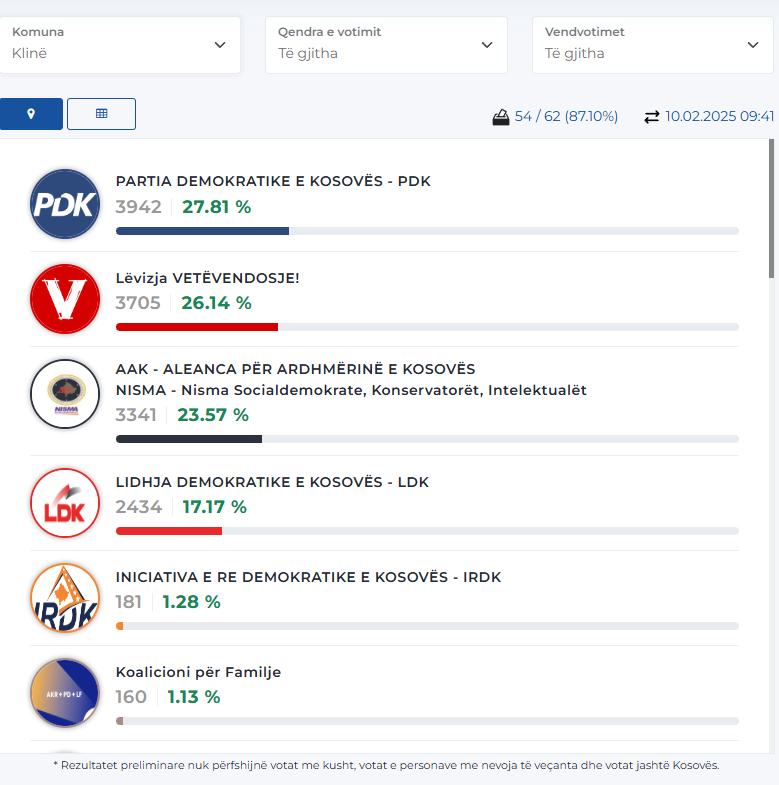Click the LDK red progress bar
779x785 pixels.
[169, 531]
